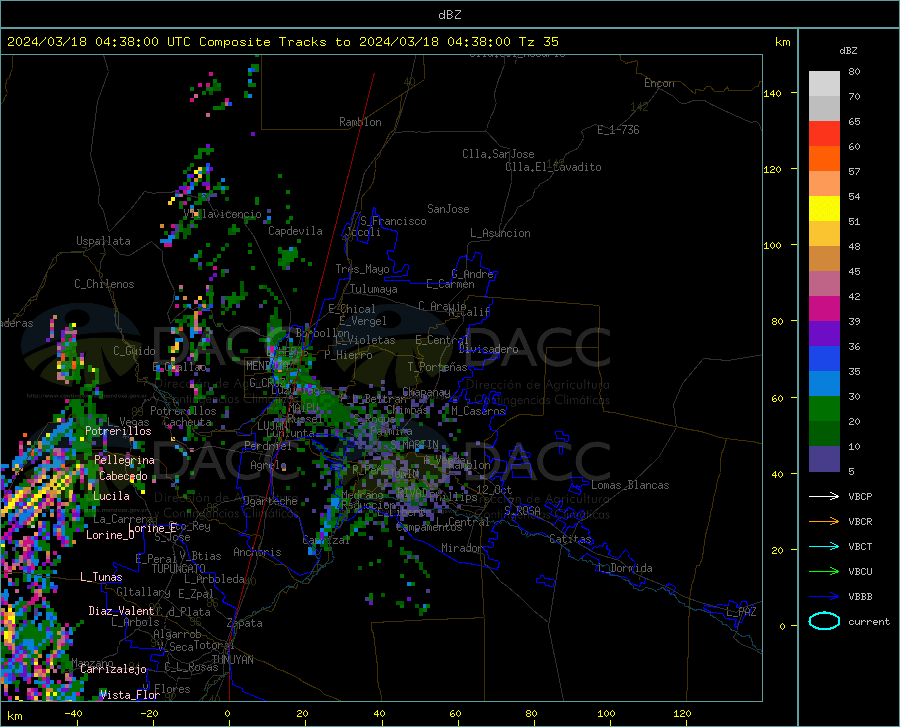Click the 'L_Tunas' place label

point(101,577)
